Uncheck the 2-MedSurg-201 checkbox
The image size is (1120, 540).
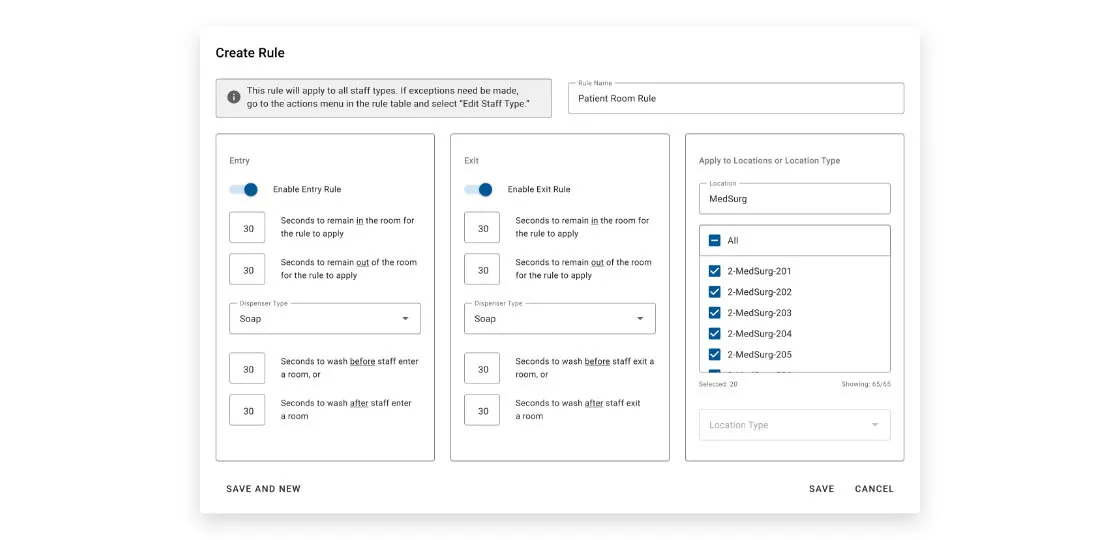pos(714,271)
